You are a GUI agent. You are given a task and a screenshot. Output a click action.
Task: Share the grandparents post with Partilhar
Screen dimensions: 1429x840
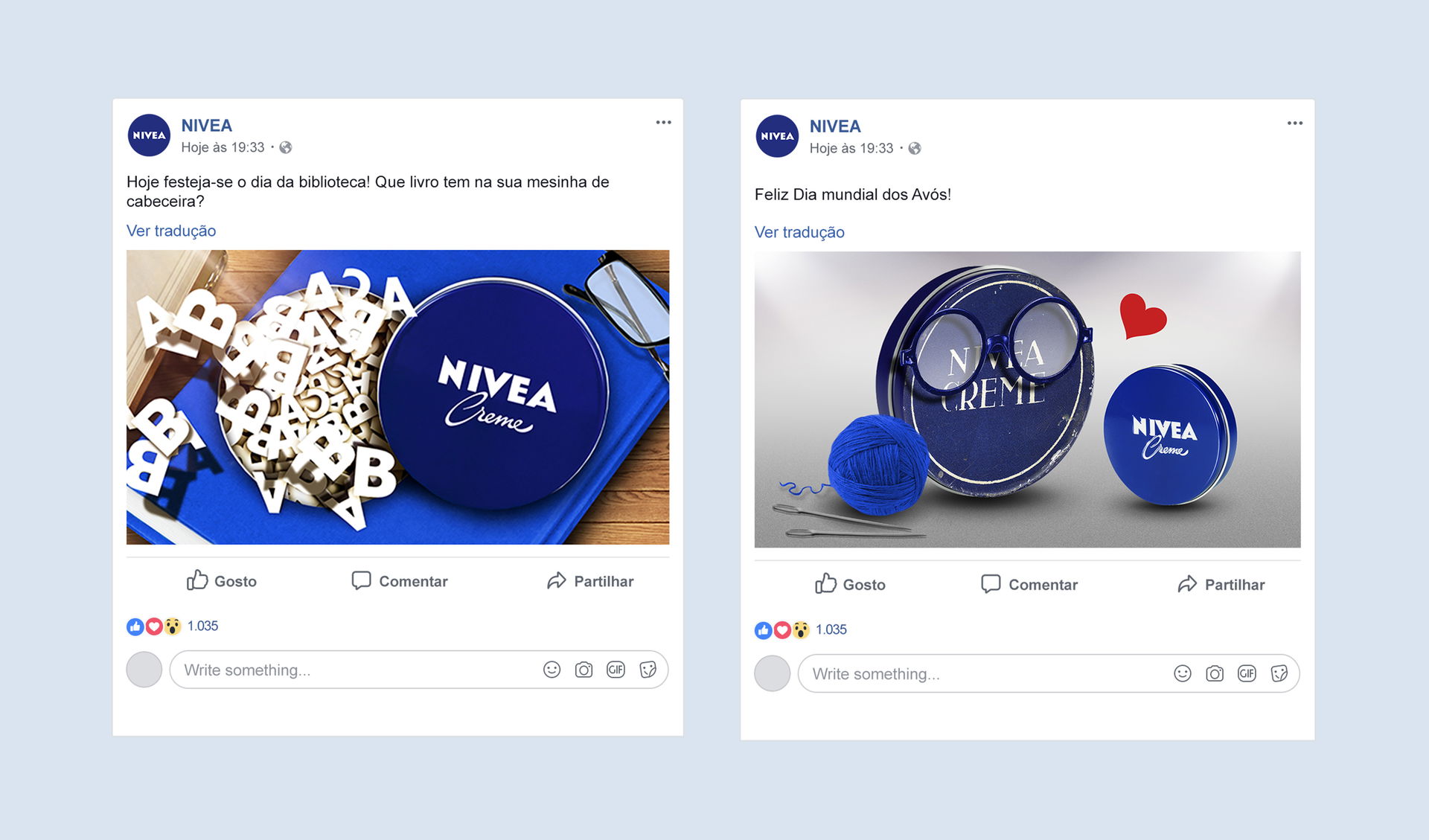point(1221,584)
